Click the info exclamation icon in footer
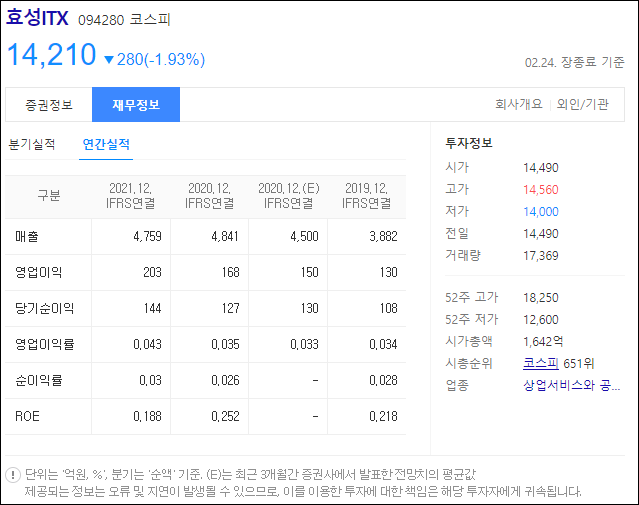639x505 pixels. (13, 475)
